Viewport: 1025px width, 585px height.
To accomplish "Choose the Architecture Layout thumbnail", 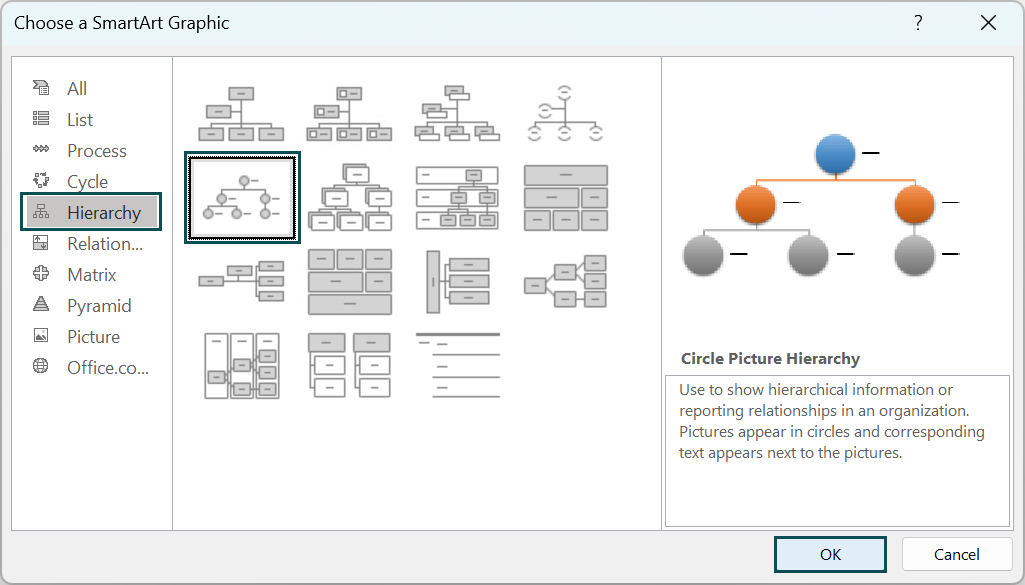I will point(350,281).
